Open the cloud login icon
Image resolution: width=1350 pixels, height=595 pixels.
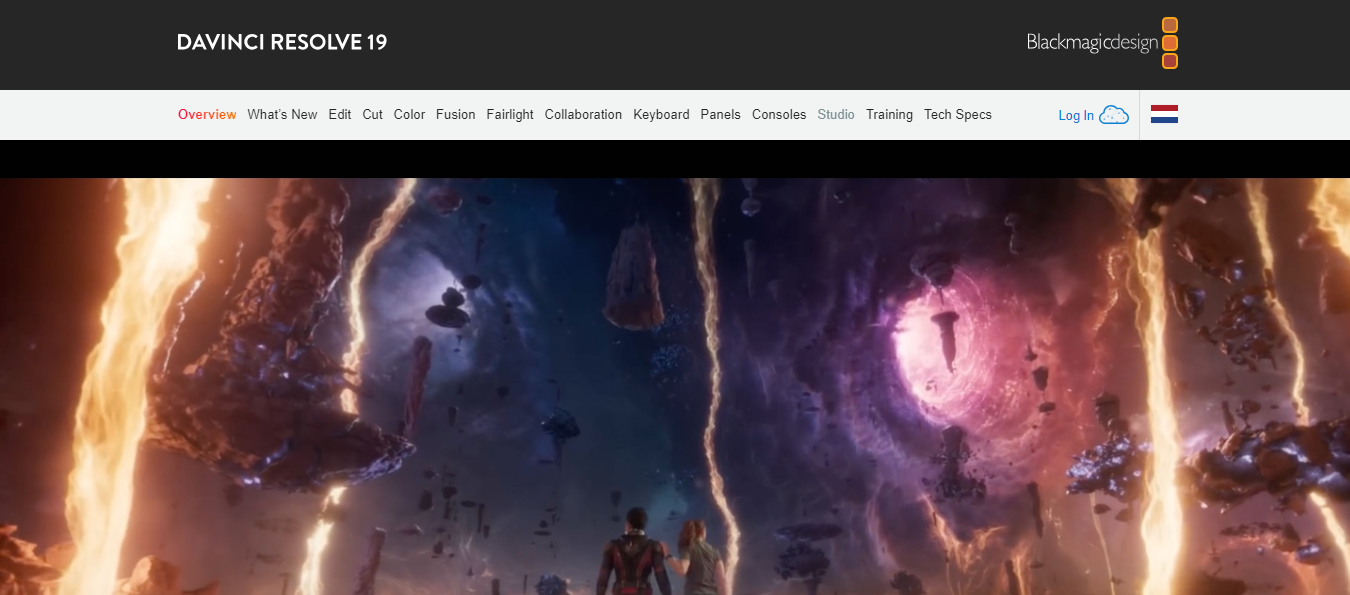click(1114, 115)
